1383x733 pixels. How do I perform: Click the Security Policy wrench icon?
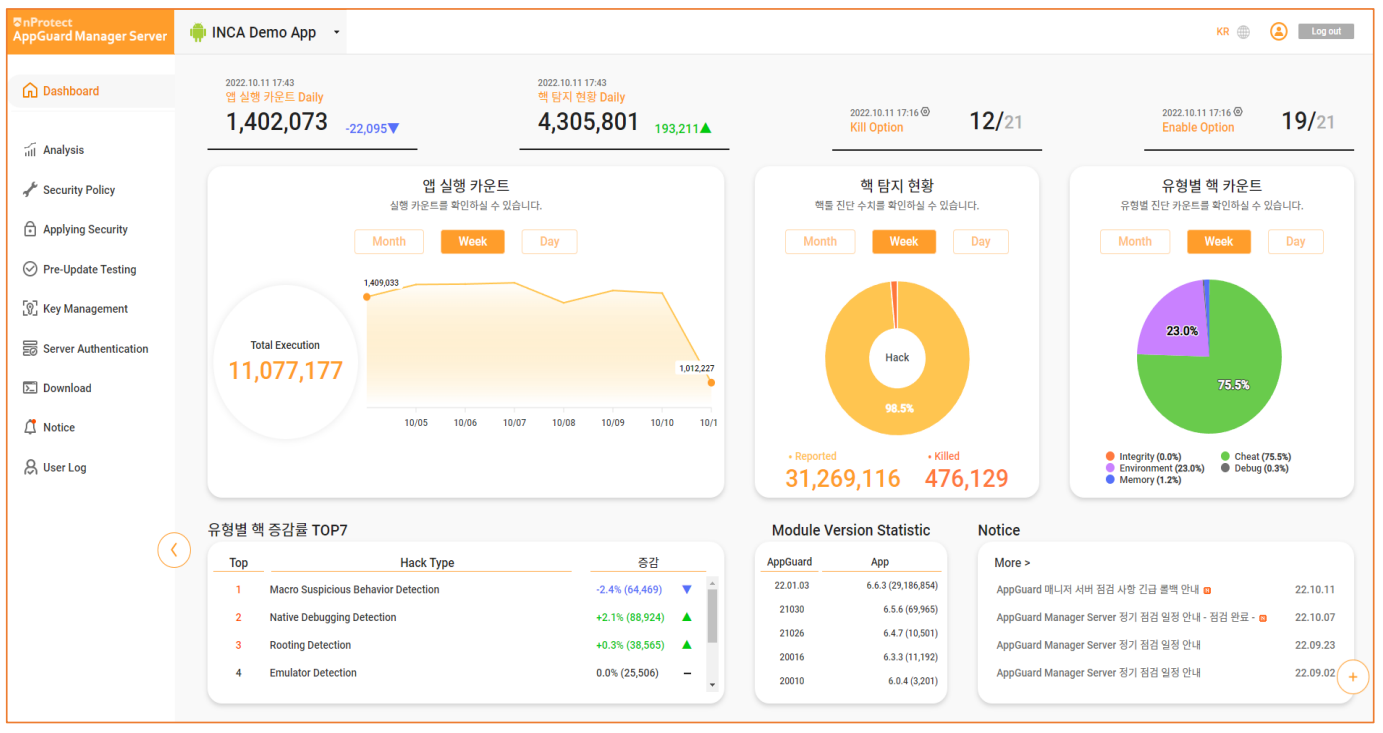coord(30,190)
